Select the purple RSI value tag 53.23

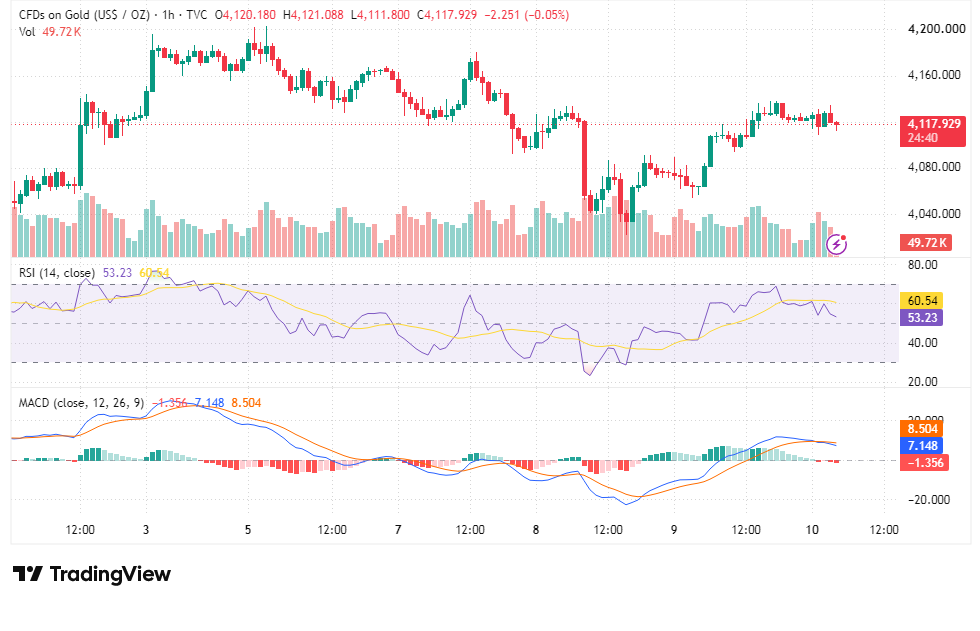pyautogui.click(x=922, y=317)
